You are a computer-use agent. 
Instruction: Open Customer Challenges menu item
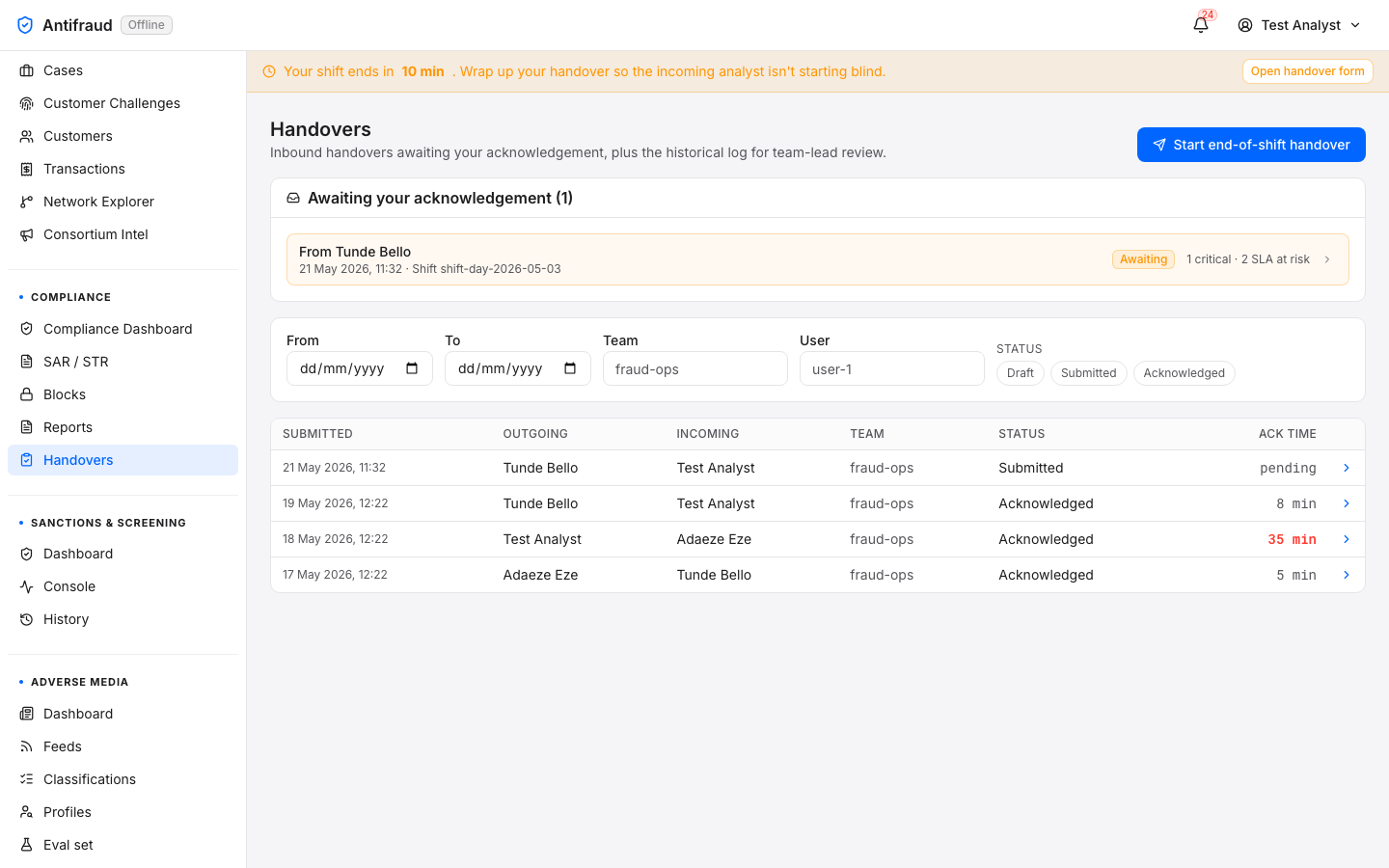coord(123,103)
